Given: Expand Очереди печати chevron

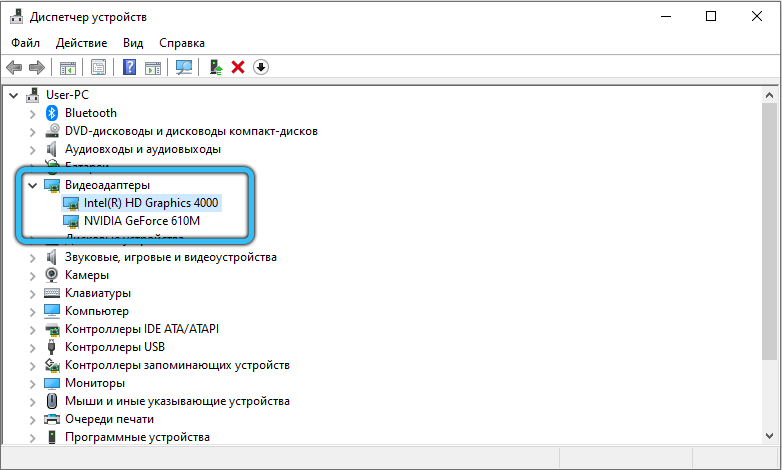Looking at the screenshot, I should click(32, 419).
